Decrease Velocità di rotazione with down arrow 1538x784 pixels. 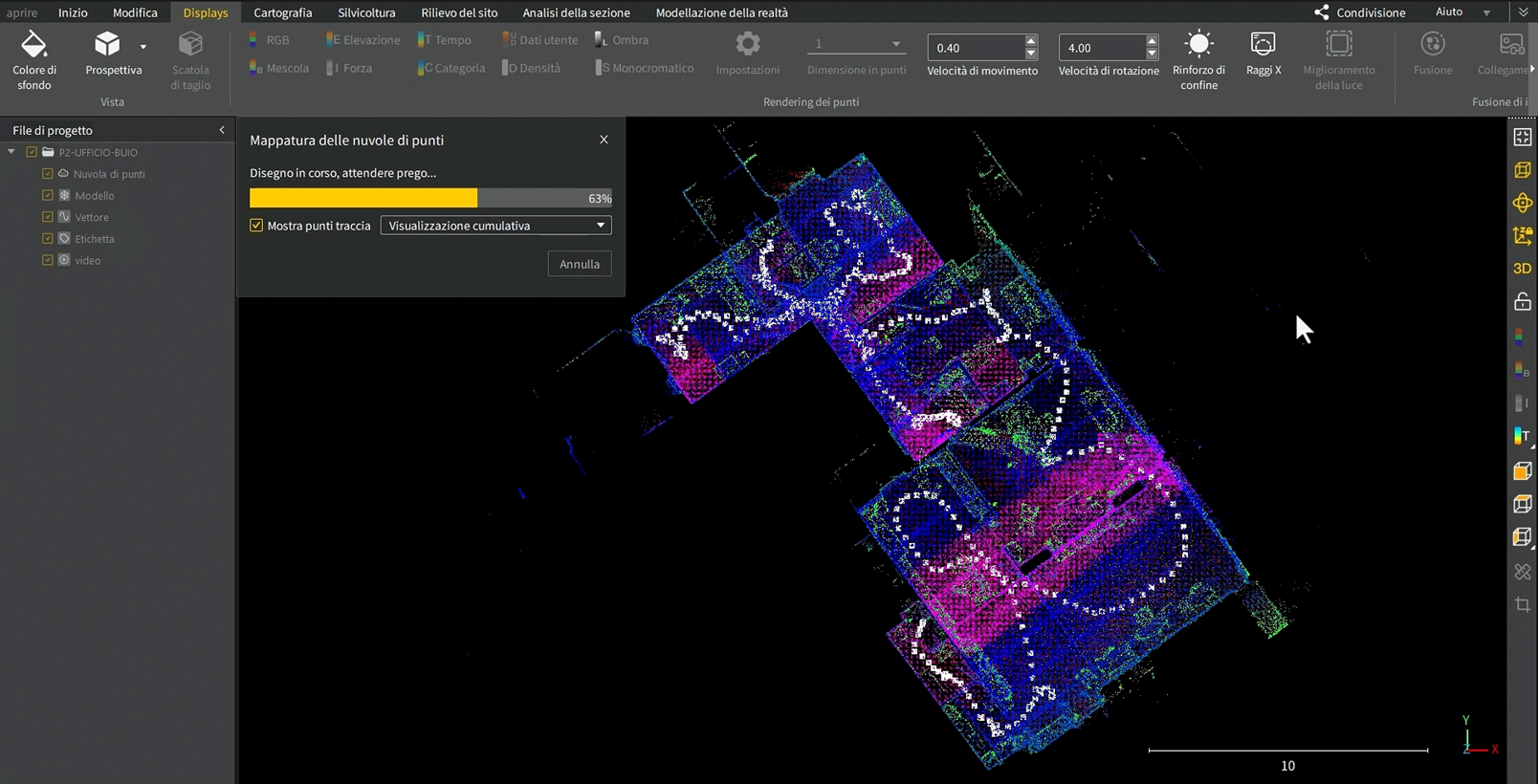[x=1152, y=54]
